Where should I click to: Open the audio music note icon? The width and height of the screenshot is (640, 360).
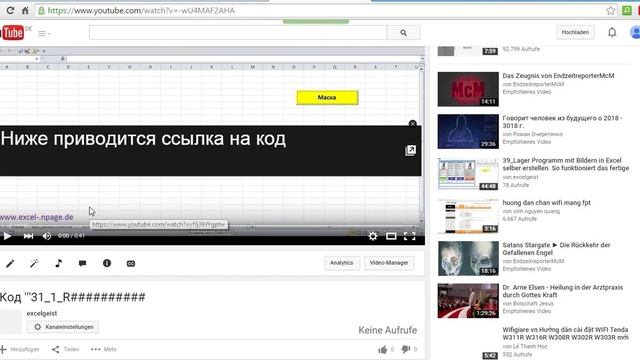click(58, 264)
